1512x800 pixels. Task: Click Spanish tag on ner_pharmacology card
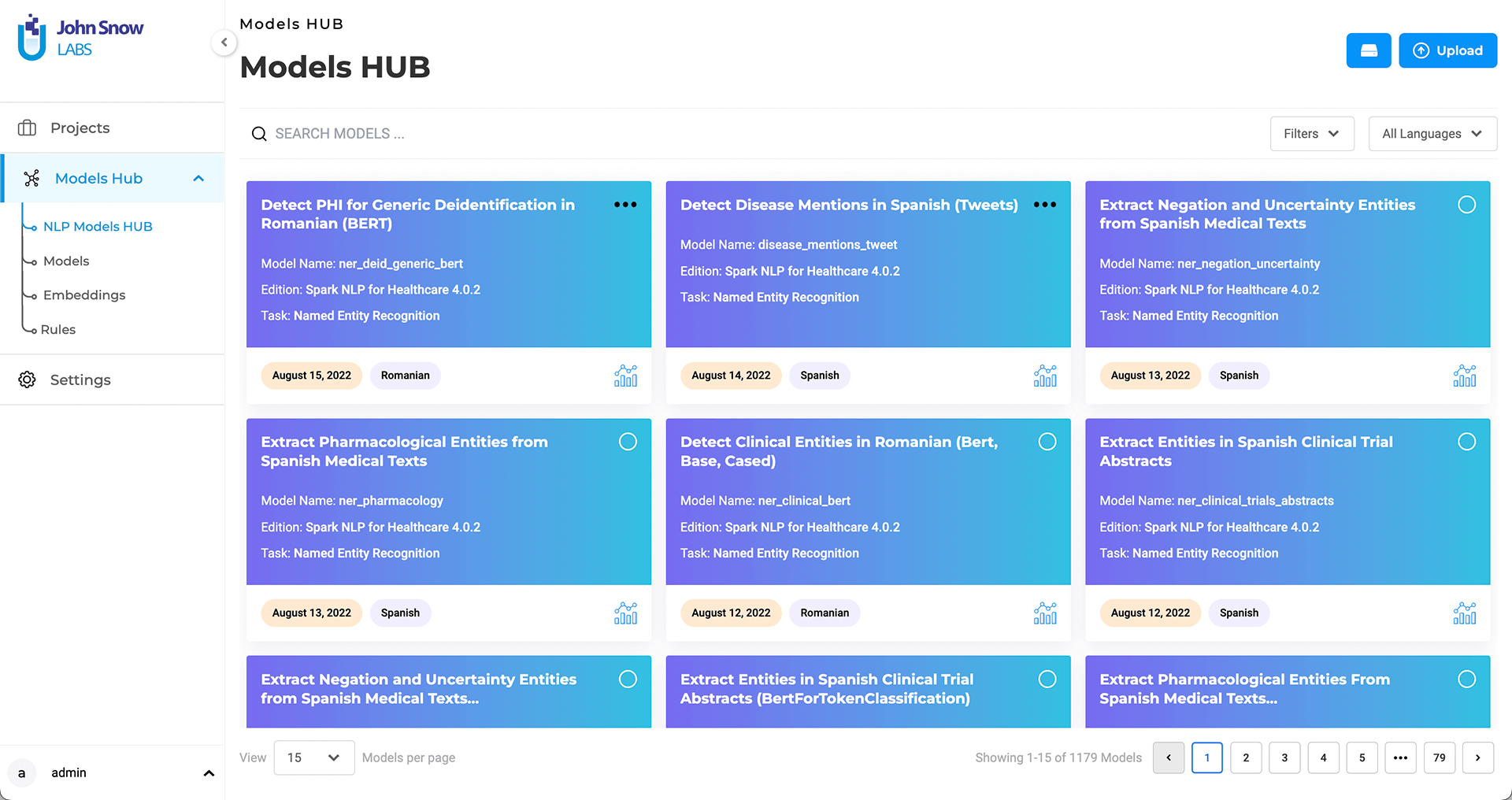(x=400, y=613)
